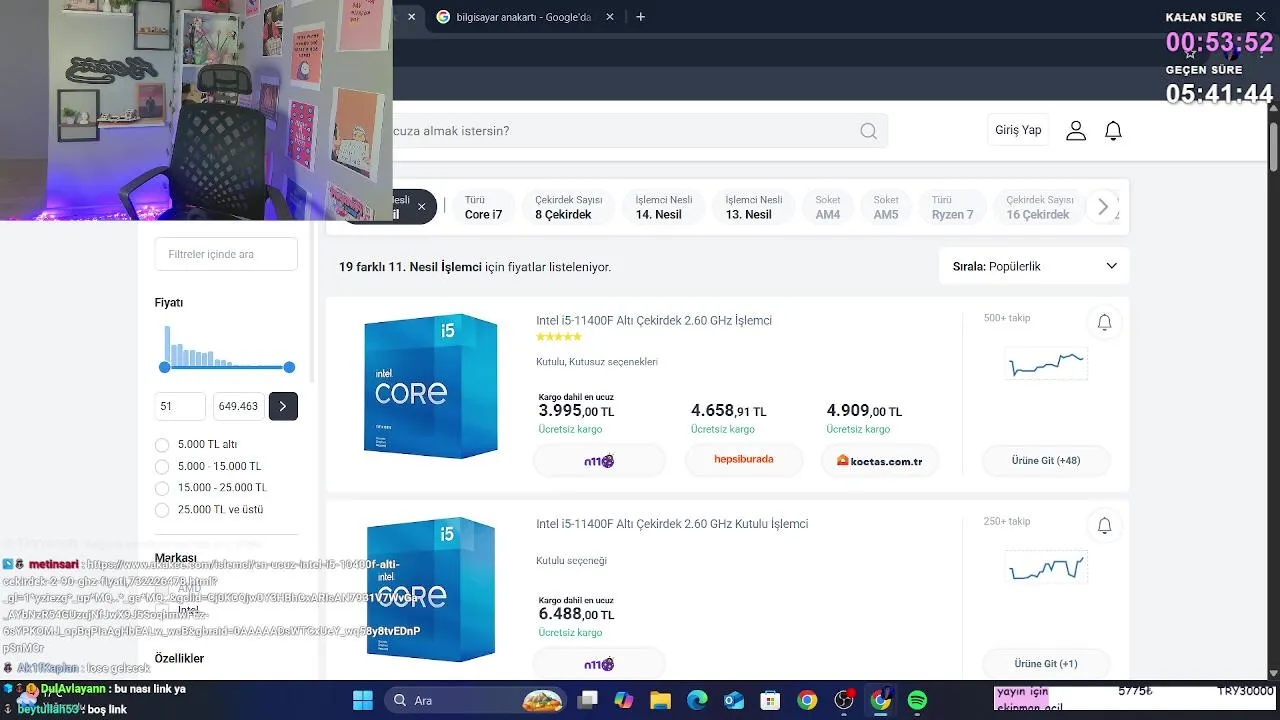The height and width of the screenshot is (720, 1280).
Task: Click the price history chart of Kutulu product
Action: point(1045,567)
